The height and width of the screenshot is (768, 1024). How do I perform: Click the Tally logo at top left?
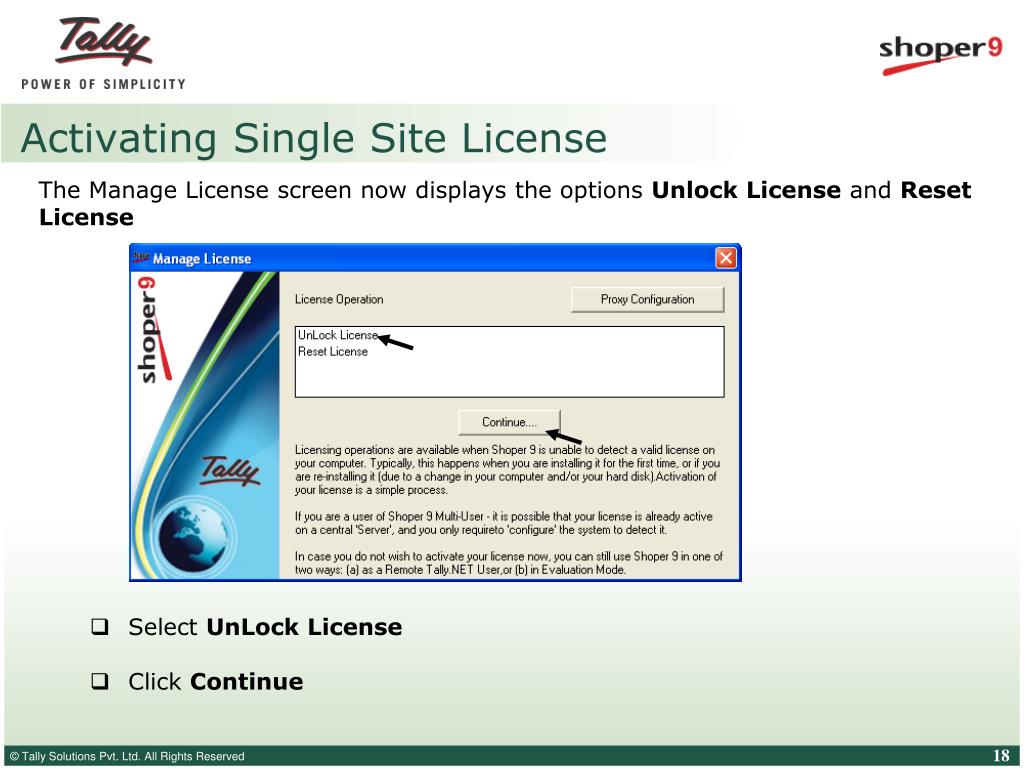pos(103,54)
